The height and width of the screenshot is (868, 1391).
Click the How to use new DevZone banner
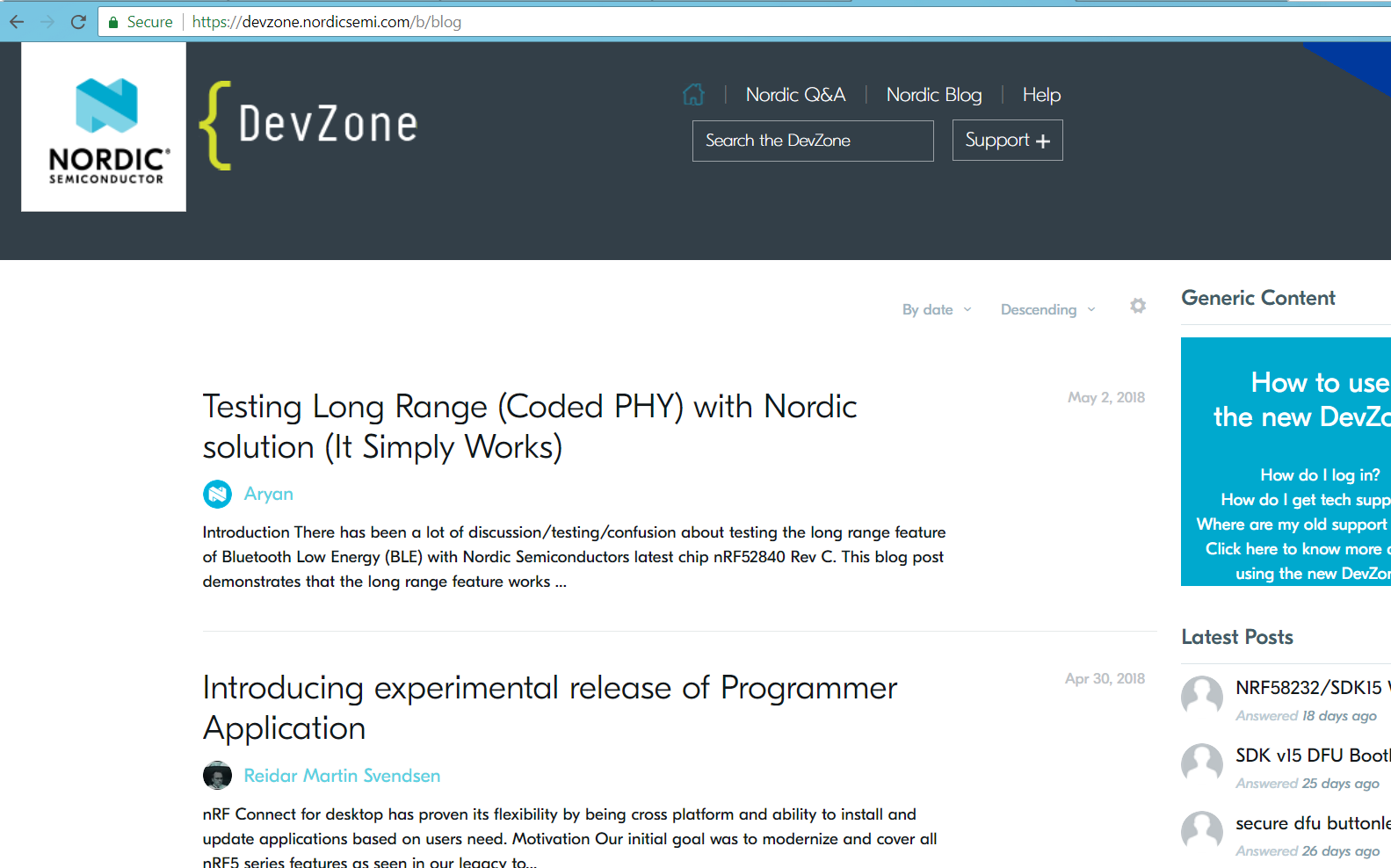point(1286,461)
